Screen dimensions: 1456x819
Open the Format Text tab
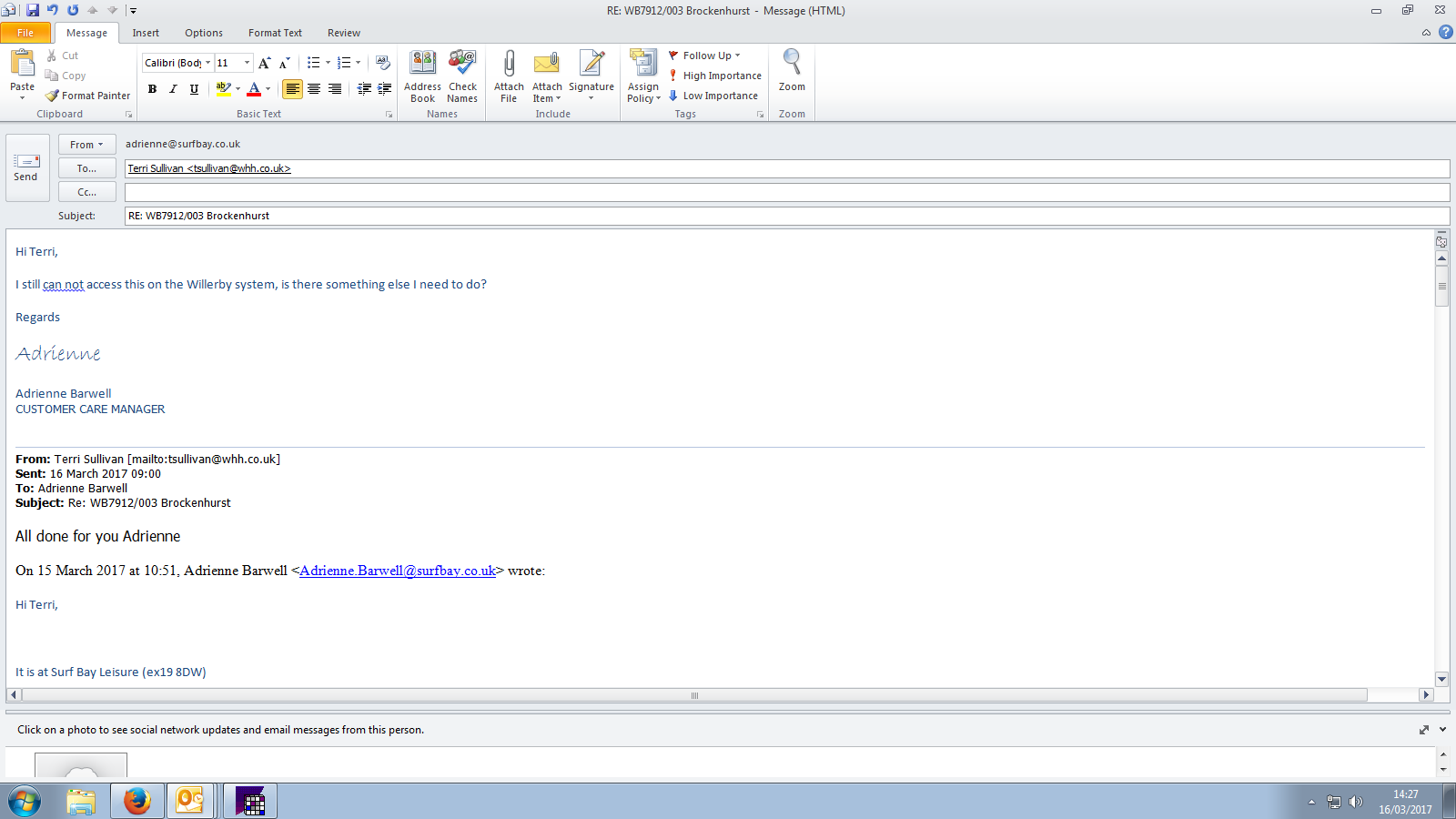275,33
